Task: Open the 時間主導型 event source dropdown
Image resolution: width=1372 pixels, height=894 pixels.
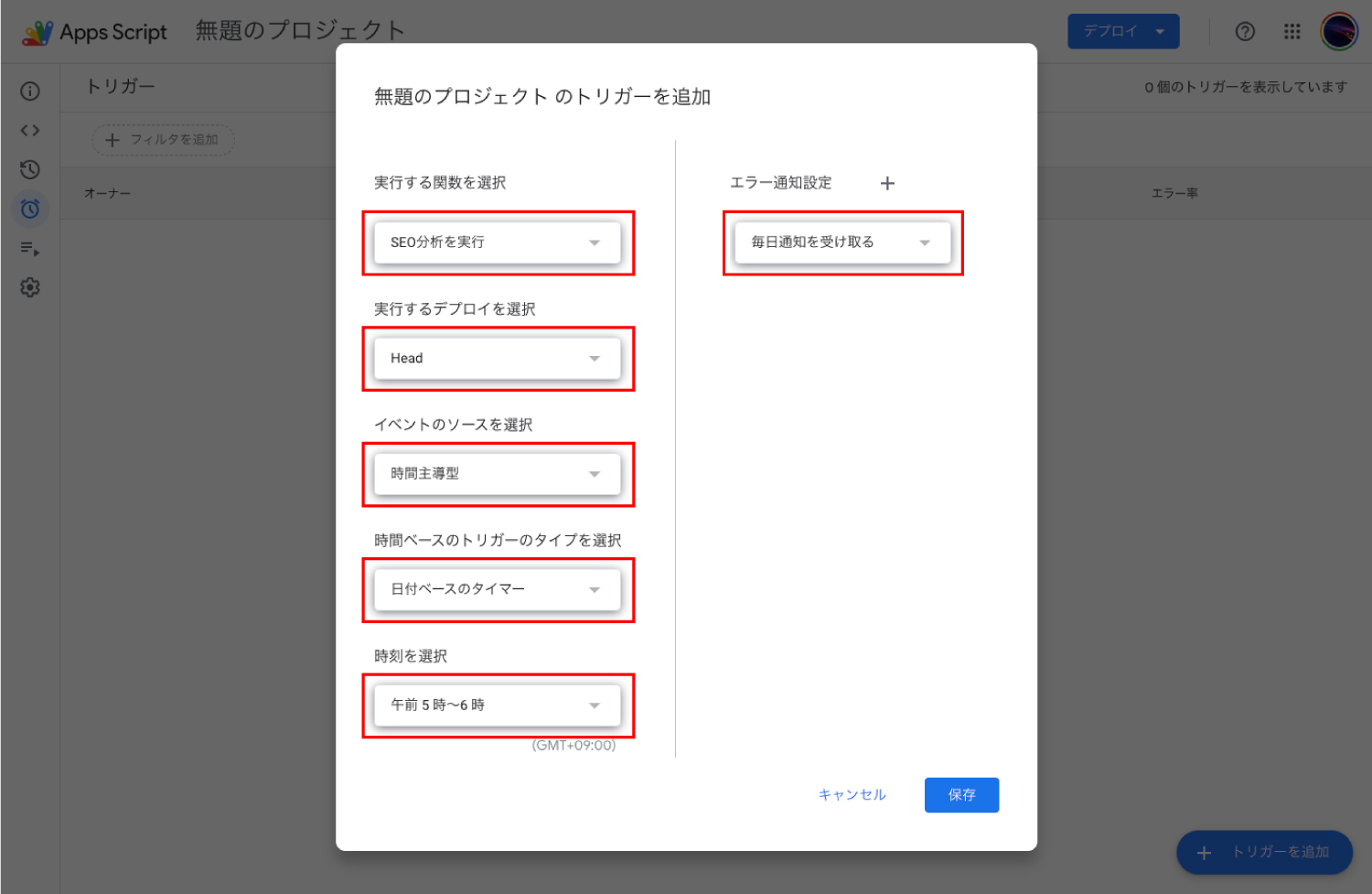Action: tap(497, 474)
